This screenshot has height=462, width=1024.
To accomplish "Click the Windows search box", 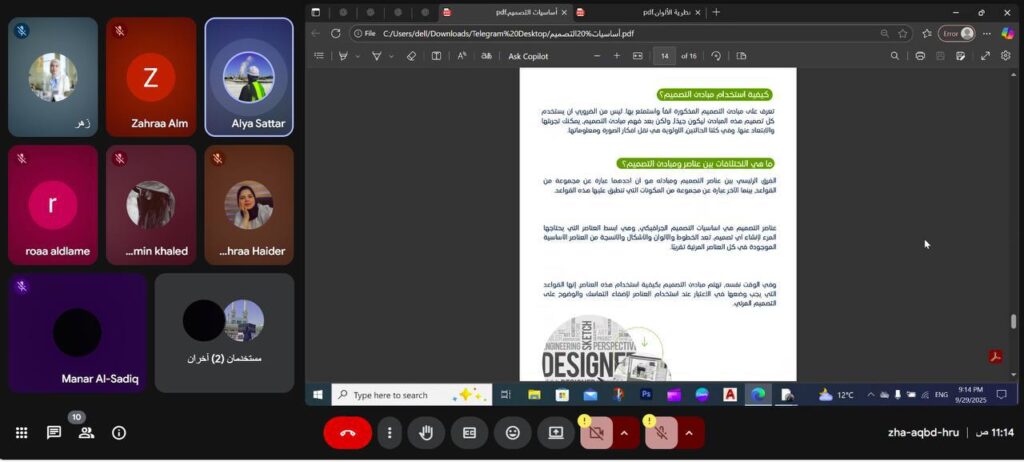I will click(412, 395).
